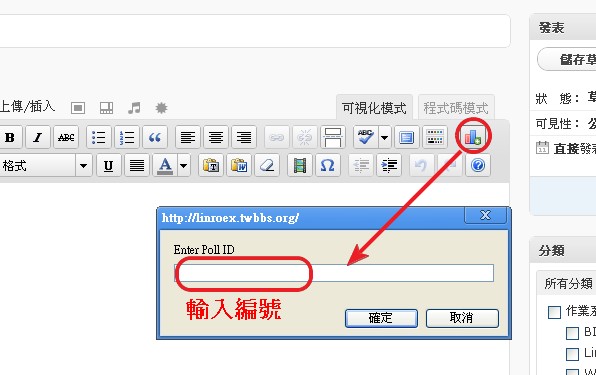The image size is (596, 375).
Task: Toggle bold formatting button
Action: click(x=10, y=137)
